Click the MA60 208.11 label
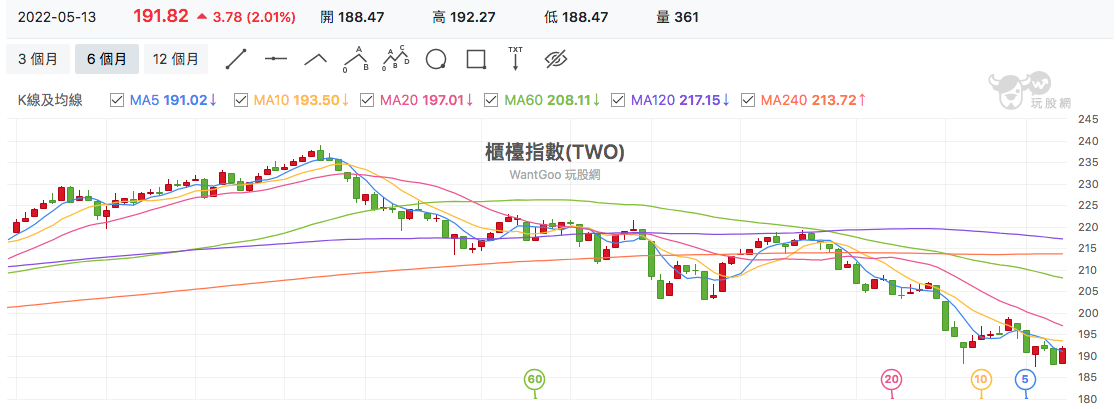The image size is (1116, 409). (552, 100)
